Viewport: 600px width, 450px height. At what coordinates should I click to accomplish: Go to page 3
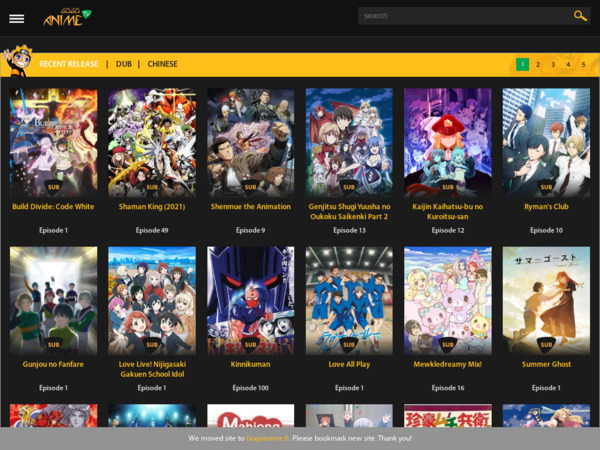coord(553,64)
